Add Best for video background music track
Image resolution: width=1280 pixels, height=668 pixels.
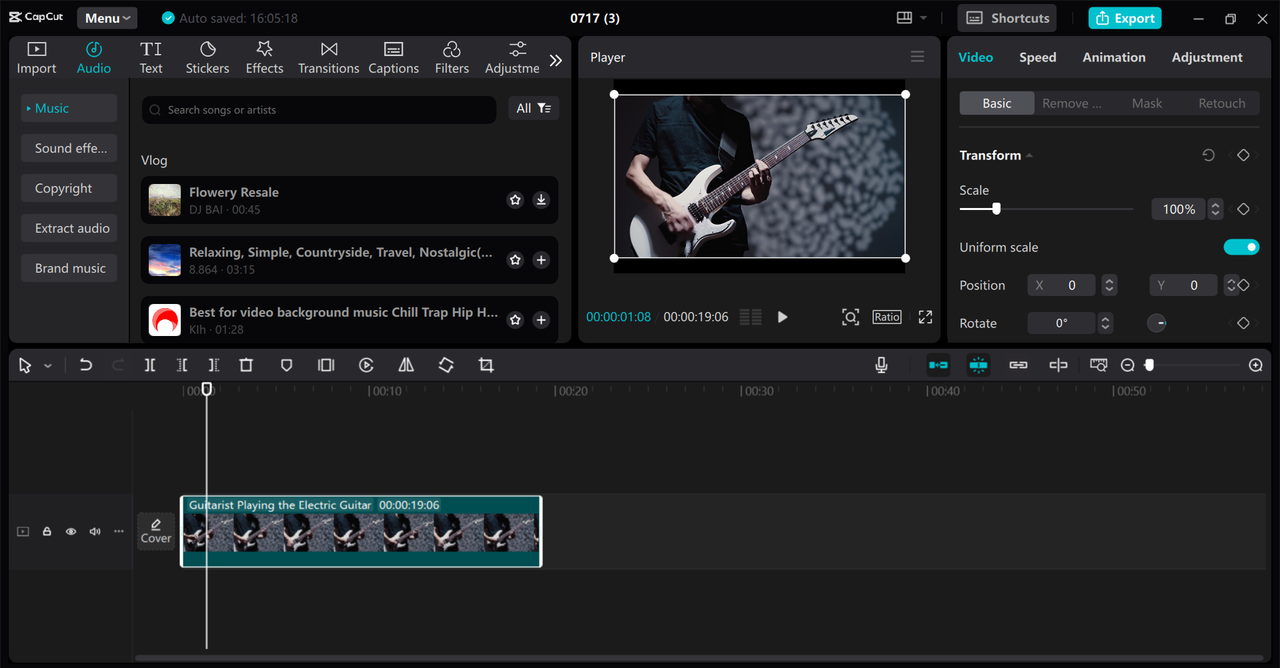coord(541,320)
